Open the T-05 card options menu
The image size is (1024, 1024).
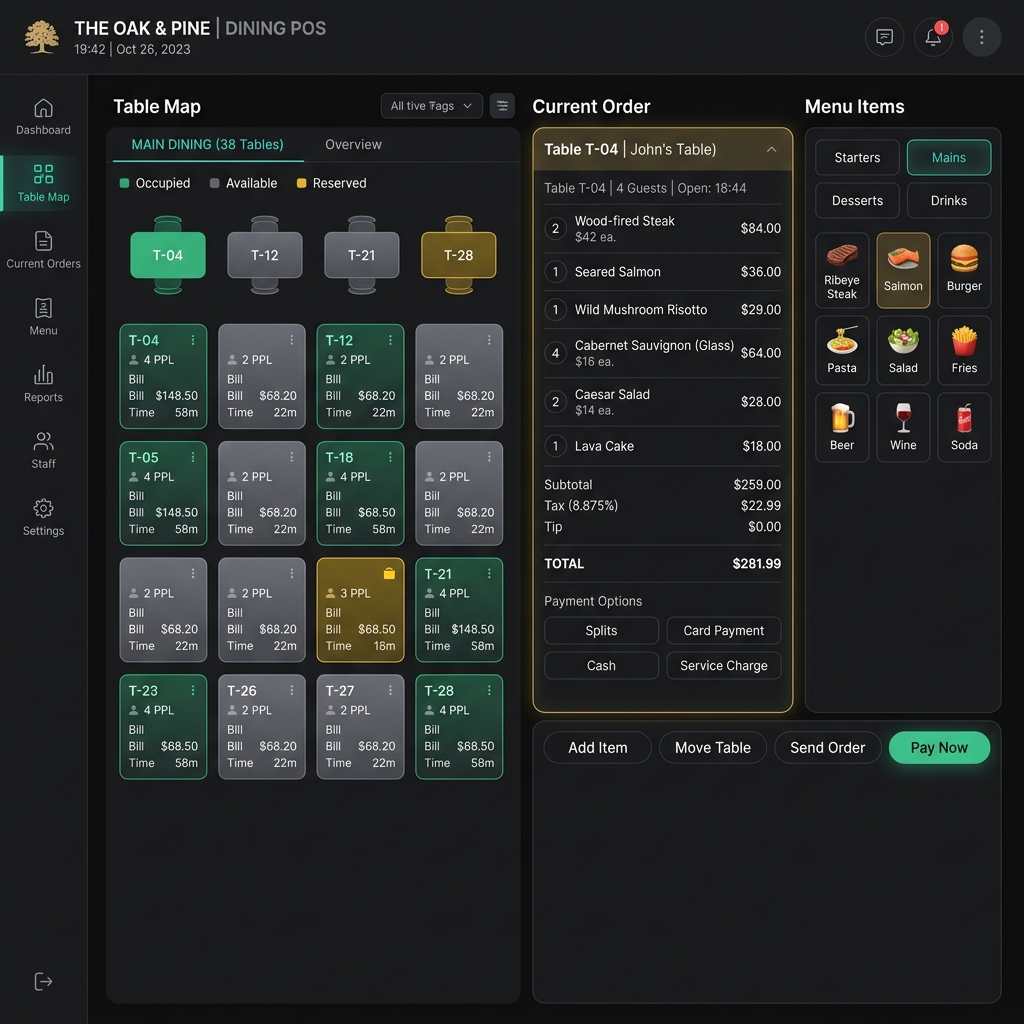coord(193,457)
